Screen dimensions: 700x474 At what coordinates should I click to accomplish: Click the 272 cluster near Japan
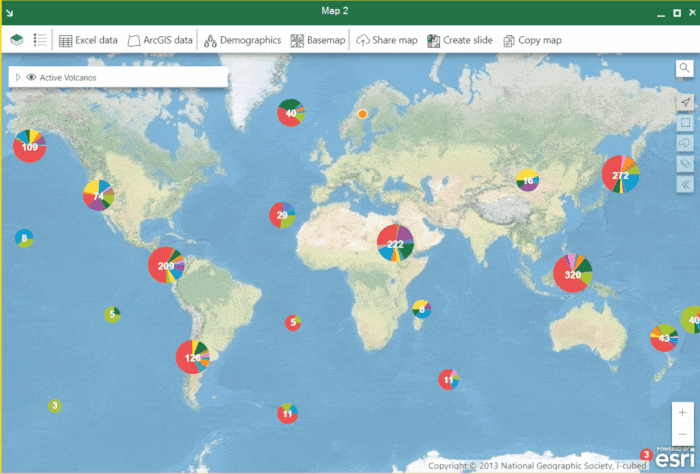(620, 174)
